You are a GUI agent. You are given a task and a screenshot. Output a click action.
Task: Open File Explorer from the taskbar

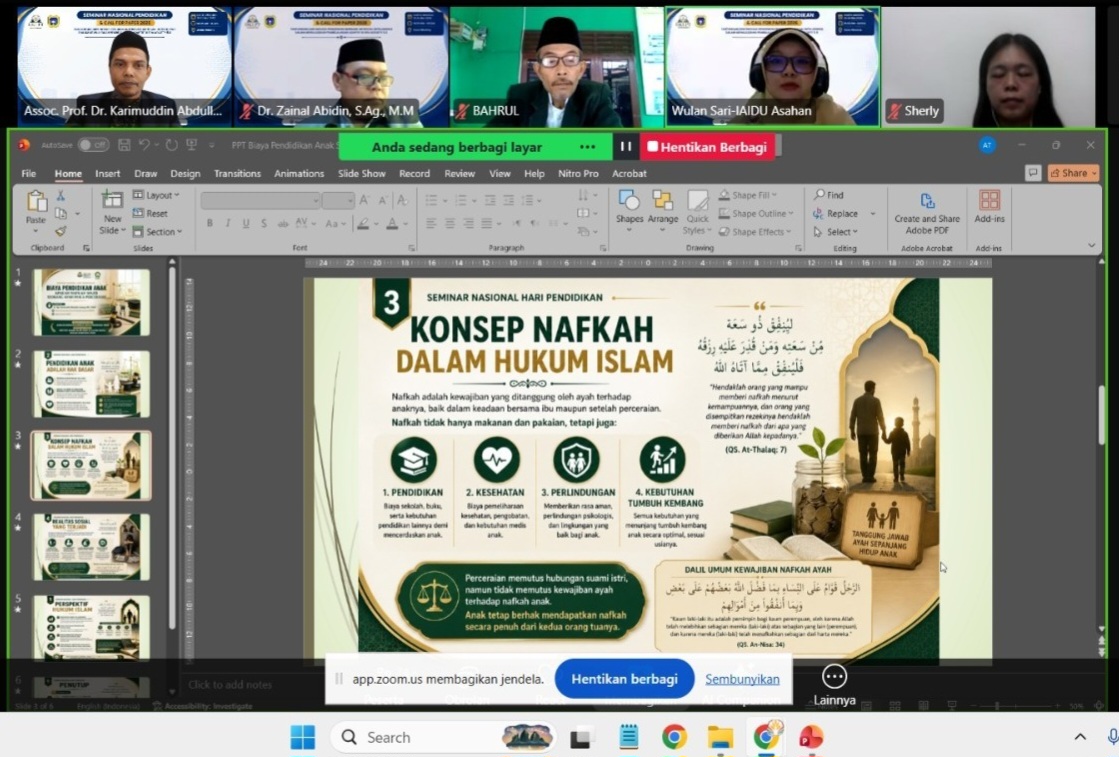[720, 737]
